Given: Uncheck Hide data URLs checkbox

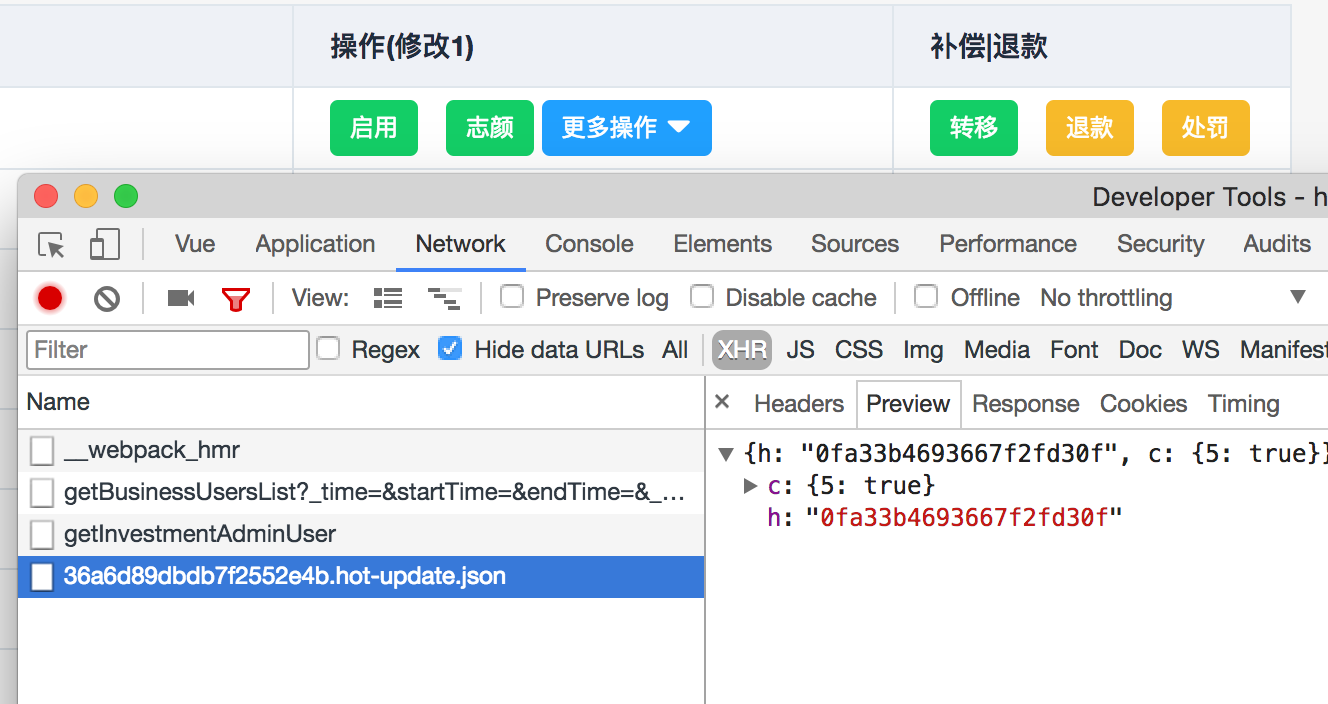Looking at the screenshot, I should point(451,349).
